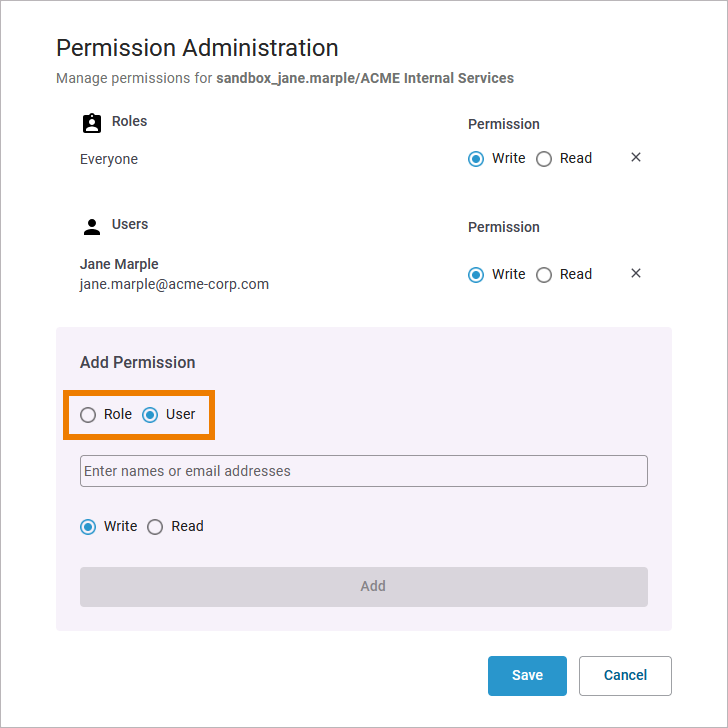Viewport: 728px width, 728px height.
Task: Click the Users person icon
Action: click(x=92, y=226)
